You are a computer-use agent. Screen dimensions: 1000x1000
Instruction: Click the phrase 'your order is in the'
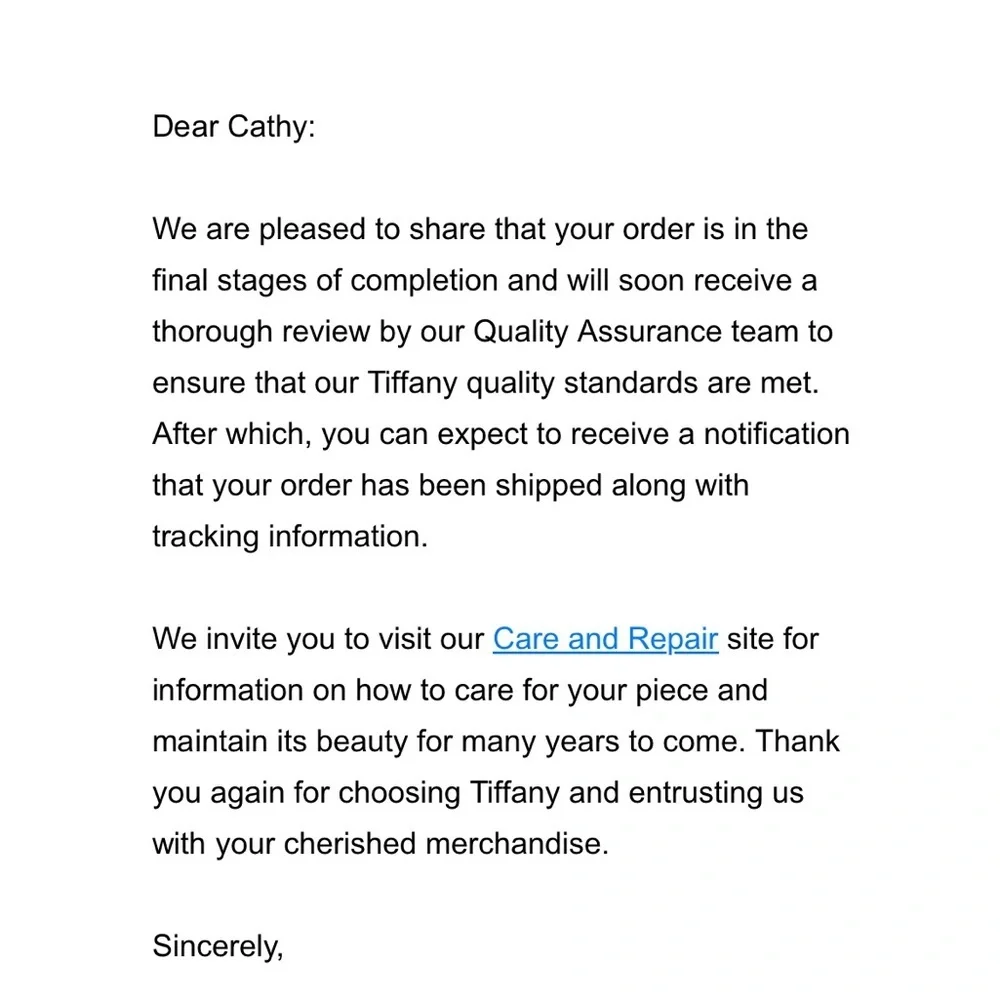coord(681,230)
